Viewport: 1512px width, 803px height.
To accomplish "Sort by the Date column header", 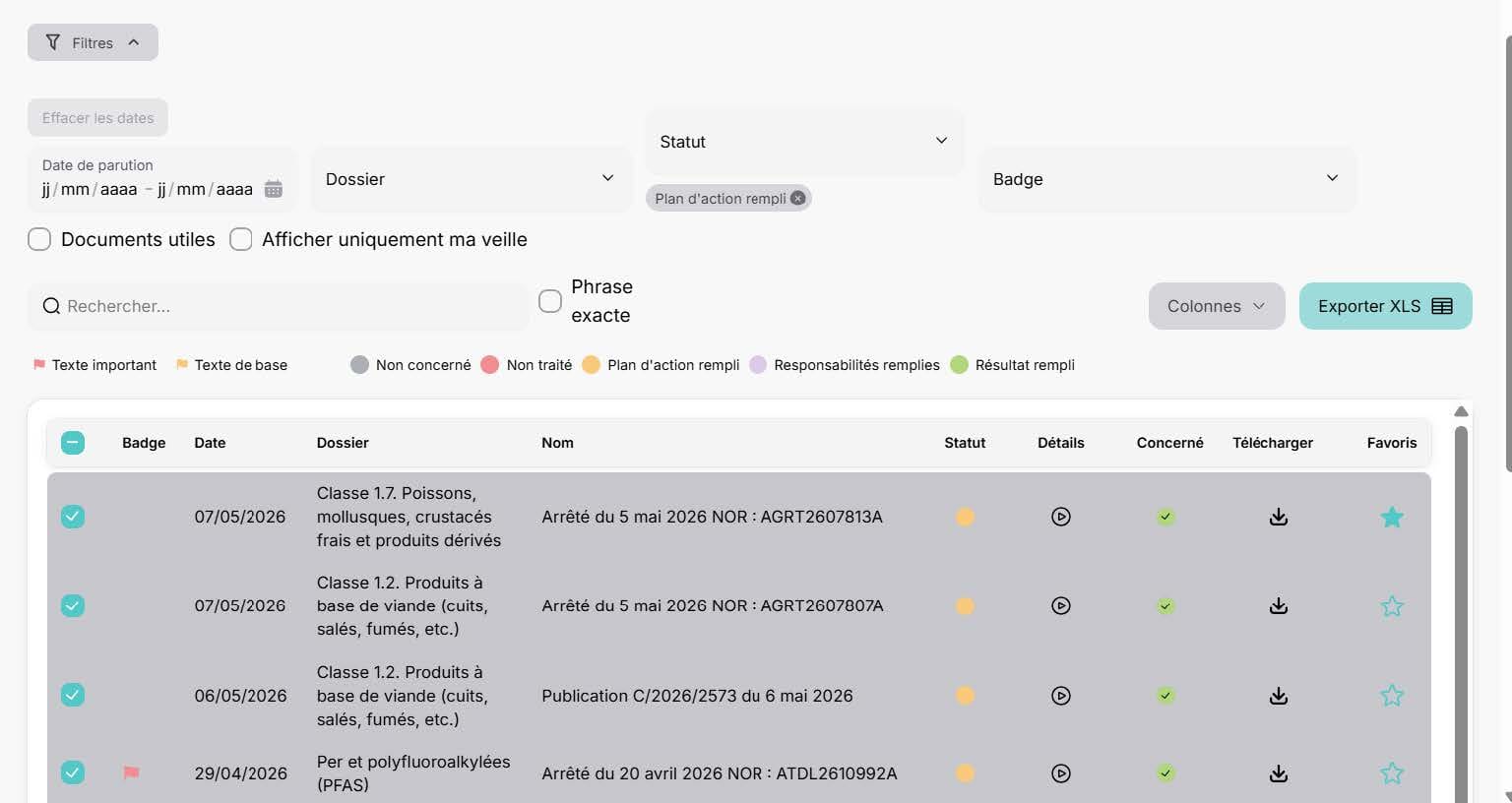I will 210,443.
